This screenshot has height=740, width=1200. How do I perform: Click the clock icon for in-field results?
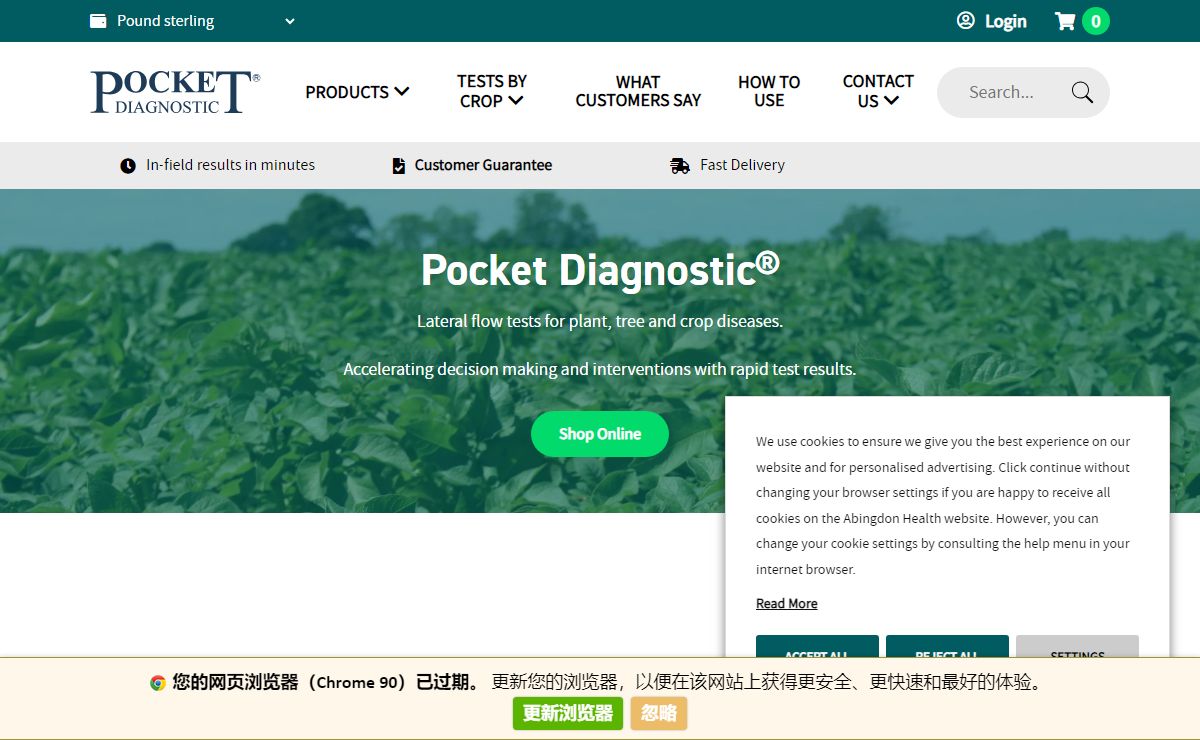[x=128, y=166]
